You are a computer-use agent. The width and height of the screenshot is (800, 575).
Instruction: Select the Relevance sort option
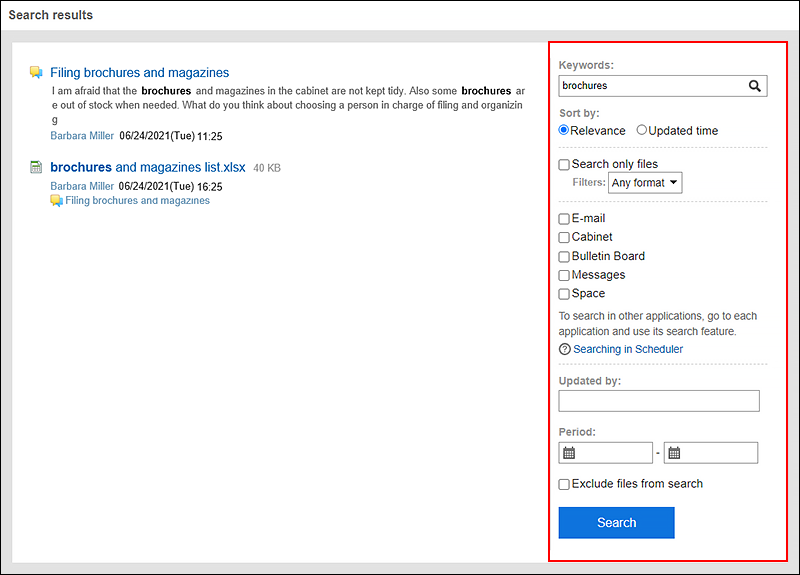[x=564, y=130]
